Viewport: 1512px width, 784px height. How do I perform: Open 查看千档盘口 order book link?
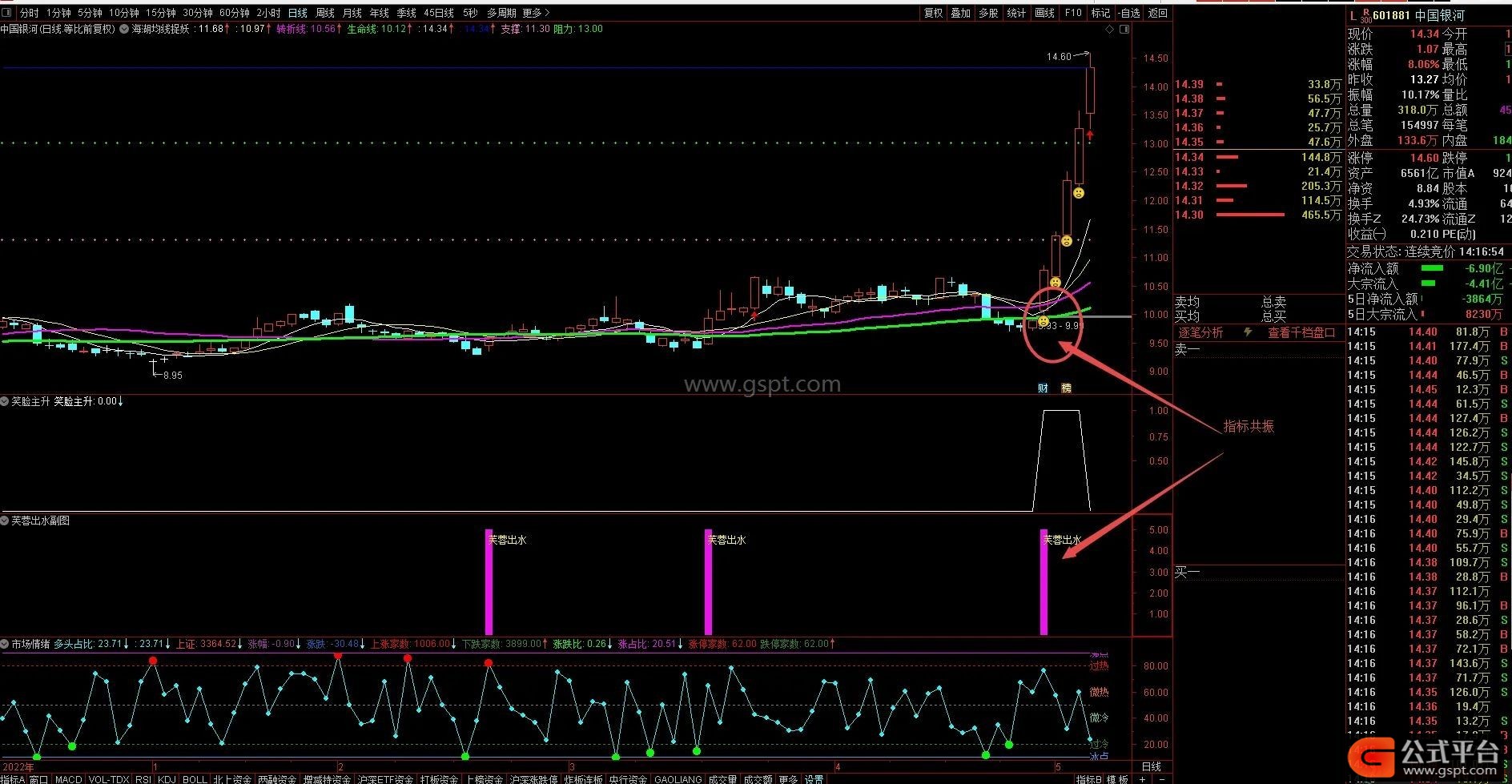pyautogui.click(x=1301, y=332)
